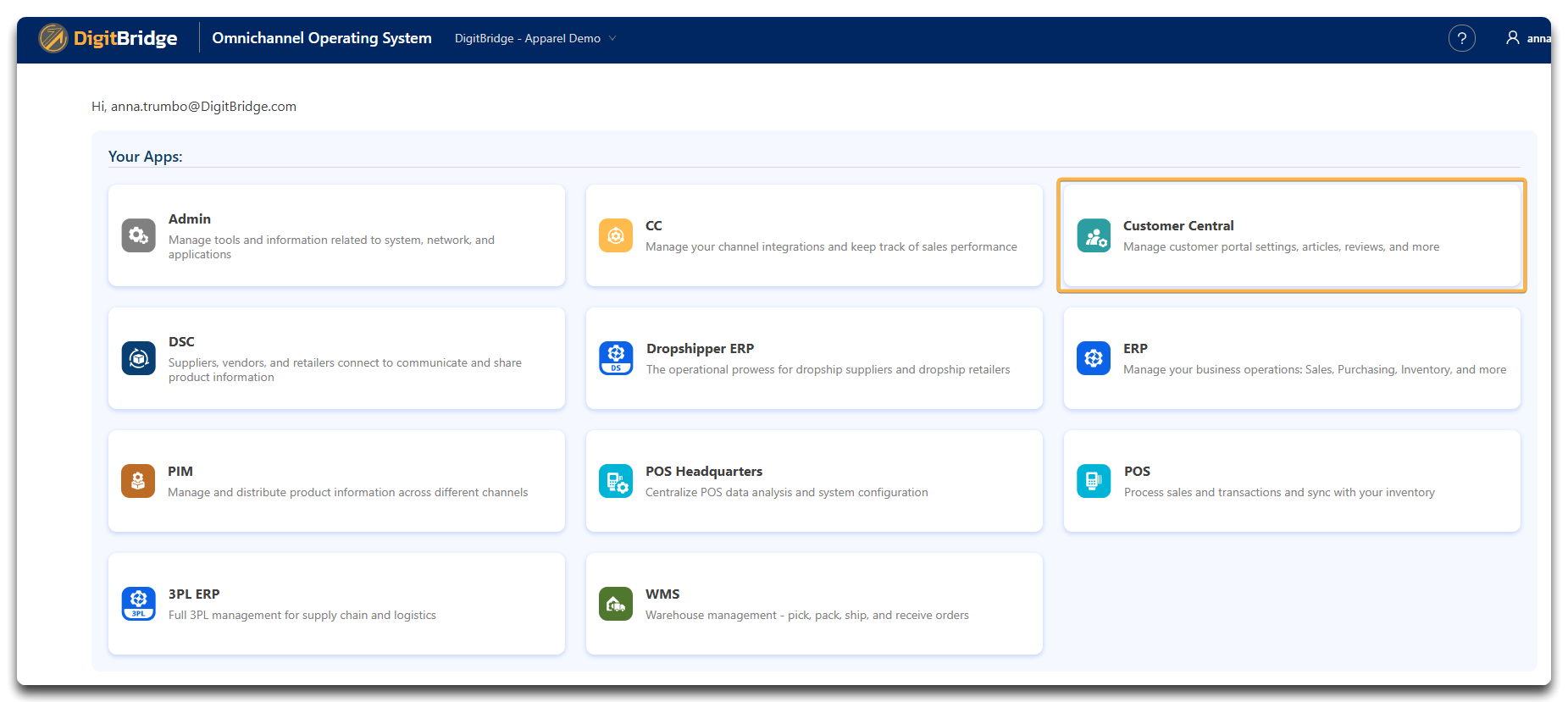Image resolution: width=1568 pixels, height=702 pixels.
Task: Click 'Warehouse management - pick, pack' description
Action: coord(806,615)
